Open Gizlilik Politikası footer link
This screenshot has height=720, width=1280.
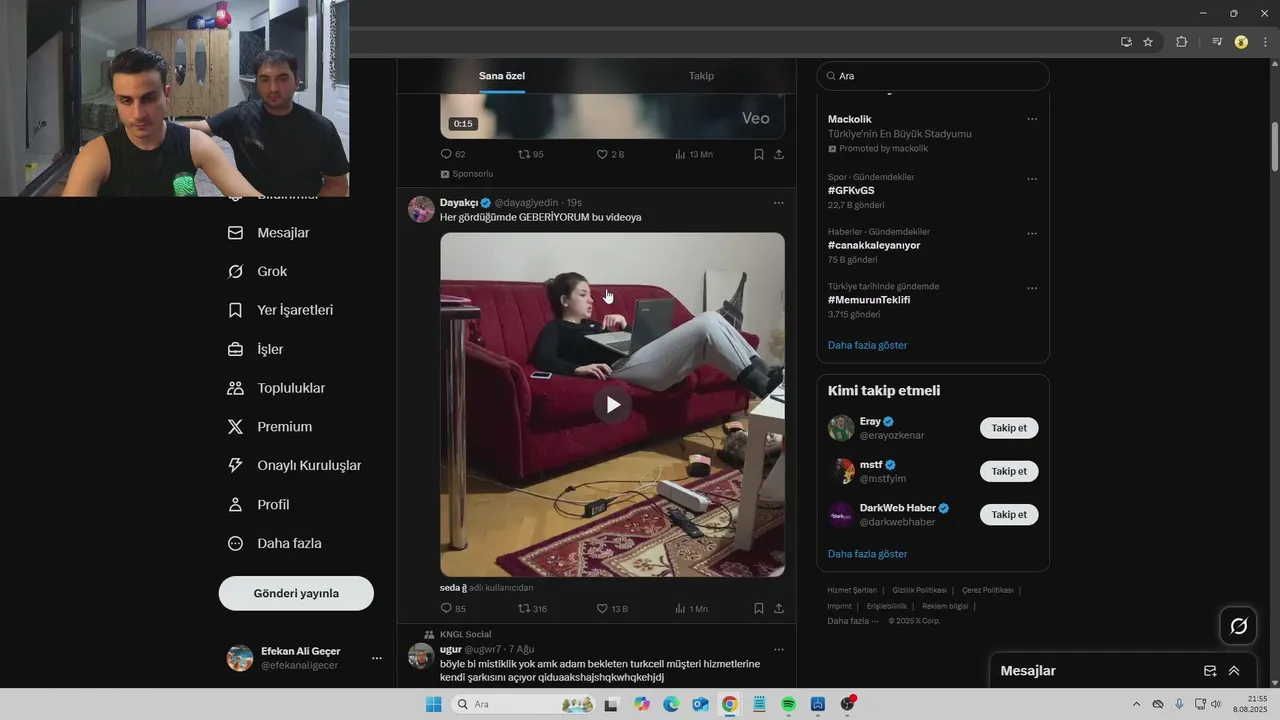pos(919,590)
